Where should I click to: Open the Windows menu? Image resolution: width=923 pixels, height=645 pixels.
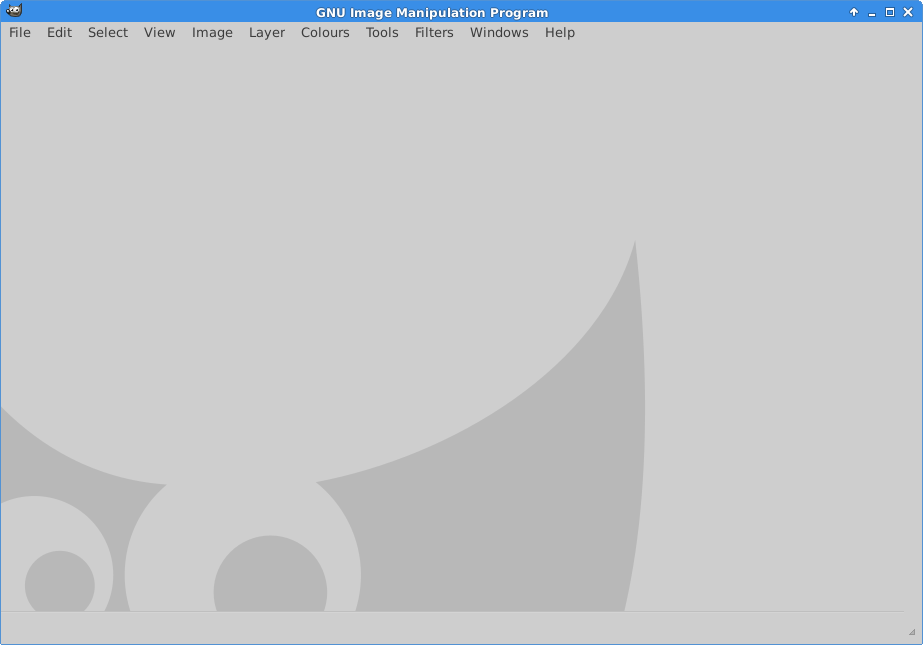(499, 32)
